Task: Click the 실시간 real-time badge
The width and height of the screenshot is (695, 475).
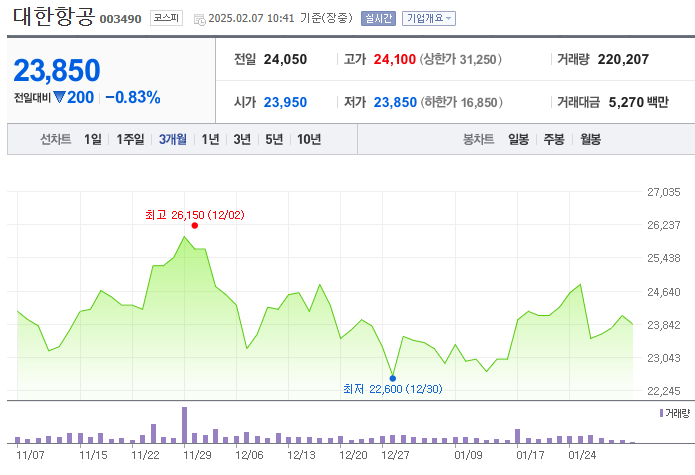Action: (378, 18)
